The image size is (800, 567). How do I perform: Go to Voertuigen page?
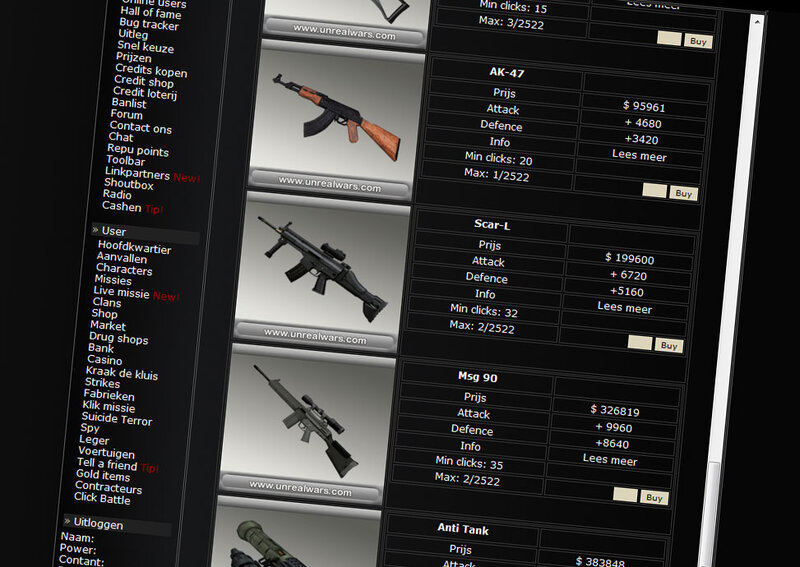[106, 452]
